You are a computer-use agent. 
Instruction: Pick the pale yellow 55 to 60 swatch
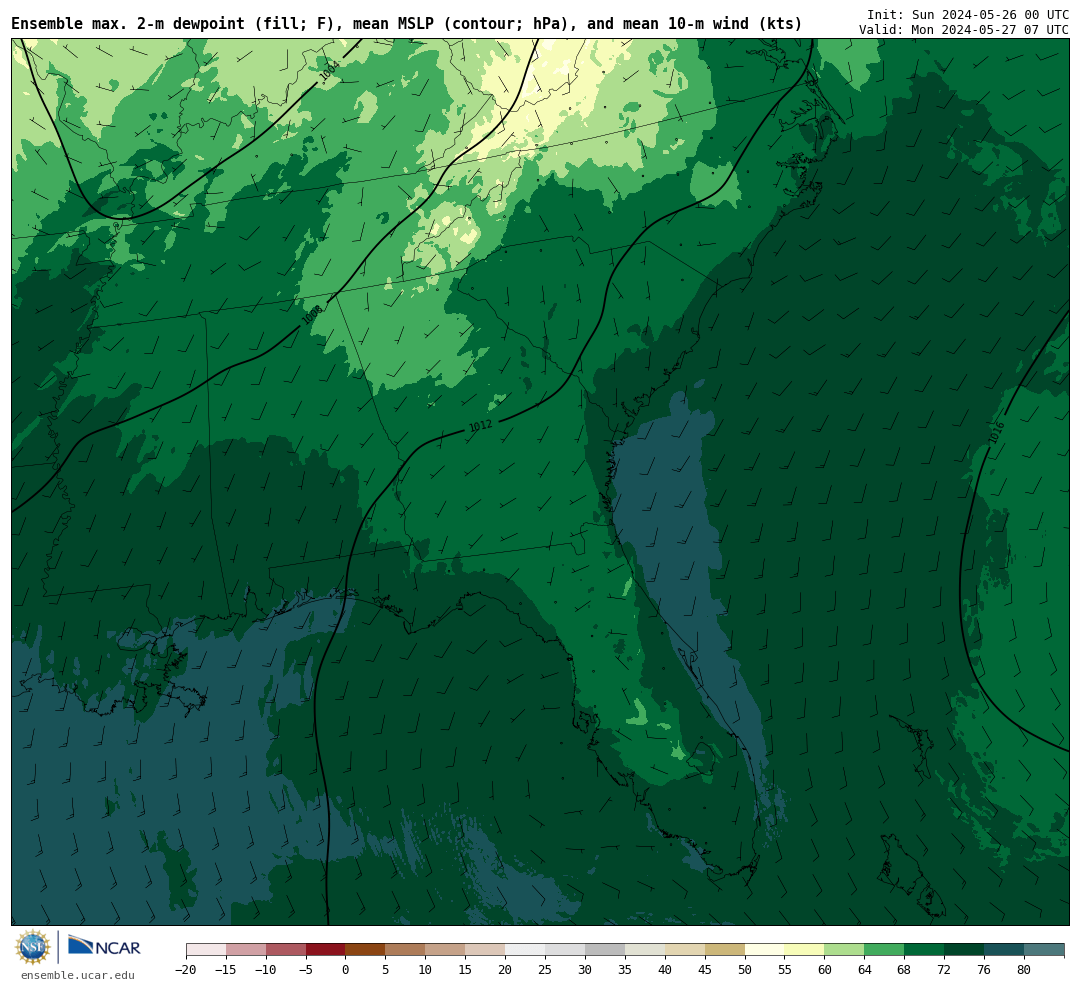pyautogui.click(x=804, y=950)
